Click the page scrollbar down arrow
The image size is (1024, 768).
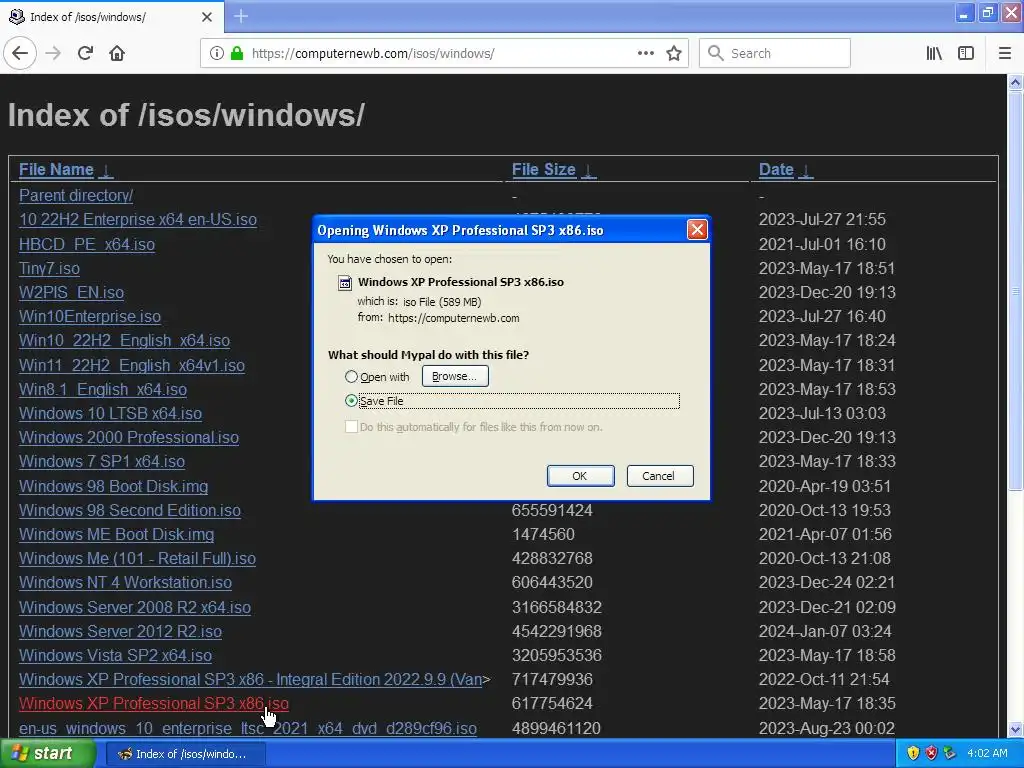click(1015, 729)
